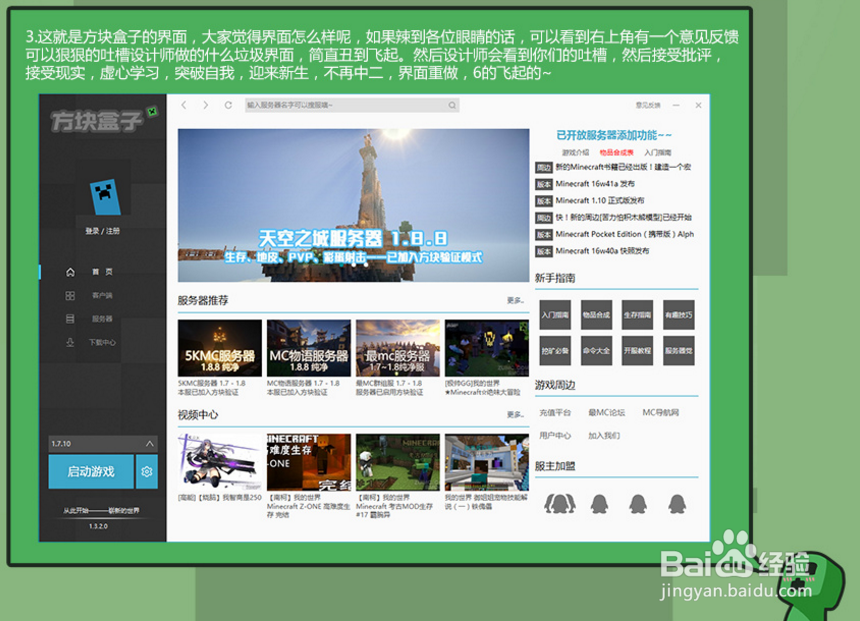Open 最mc服务器 thumbnail

coord(398,348)
